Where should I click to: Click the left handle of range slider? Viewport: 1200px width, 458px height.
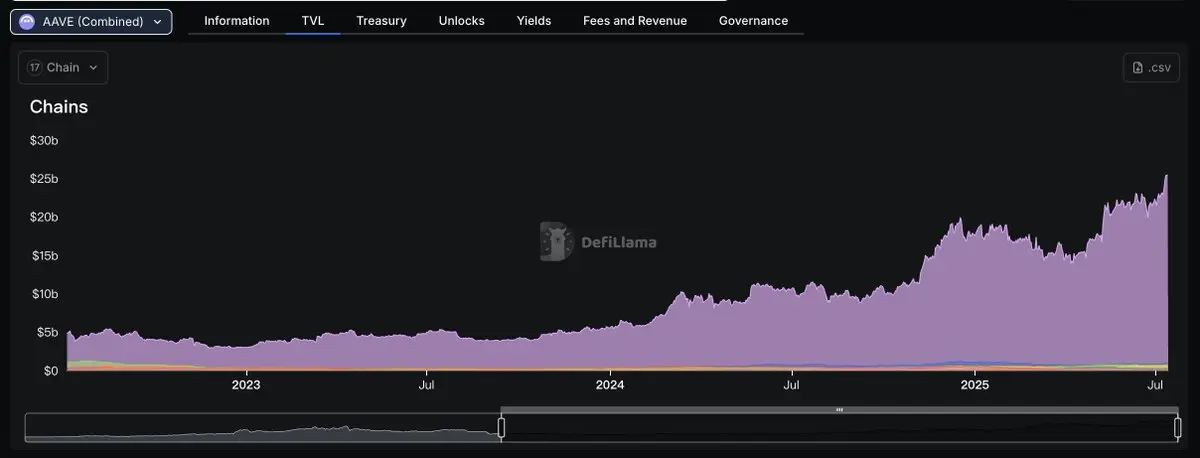(501, 428)
